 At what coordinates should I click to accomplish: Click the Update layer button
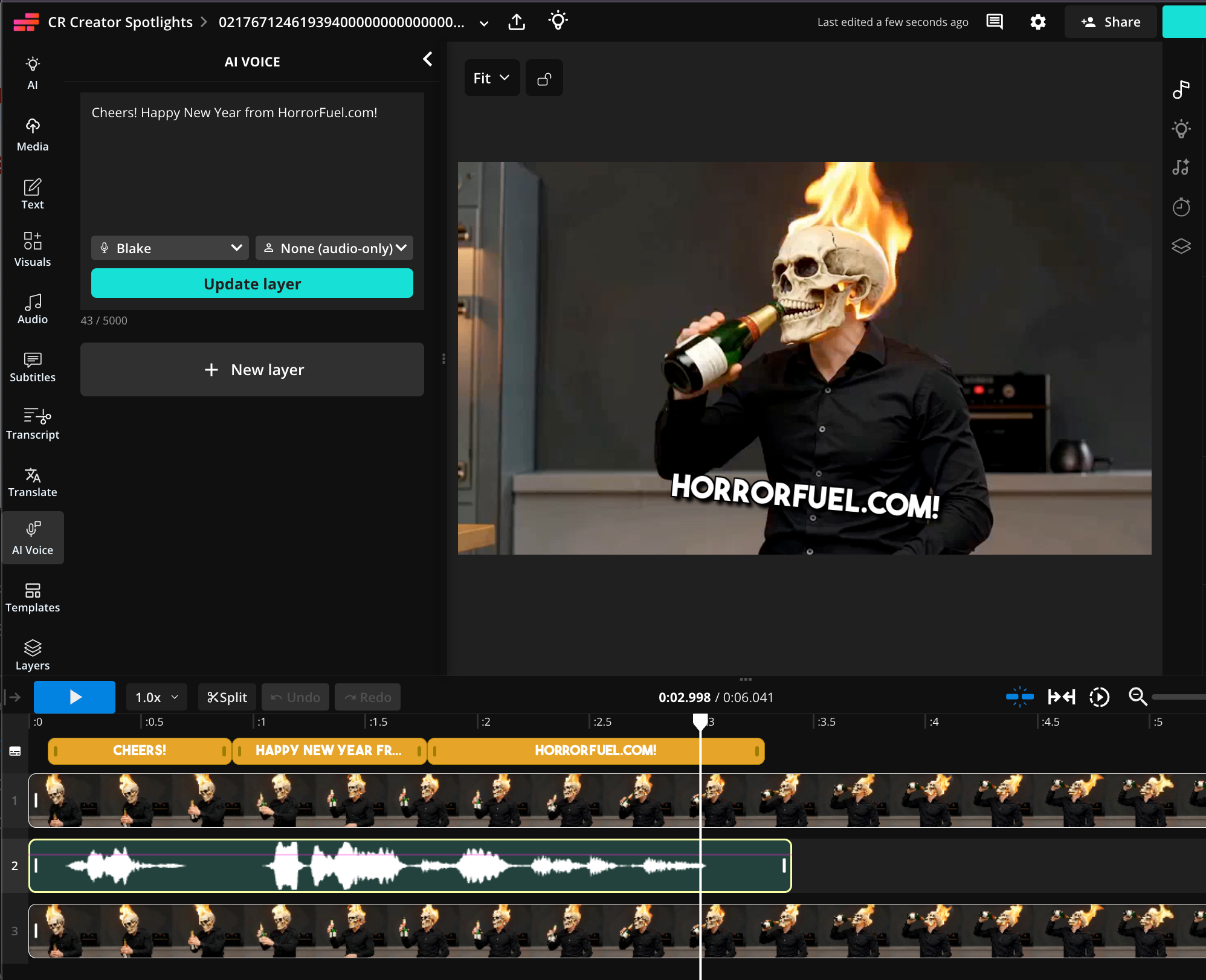click(252, 283)
